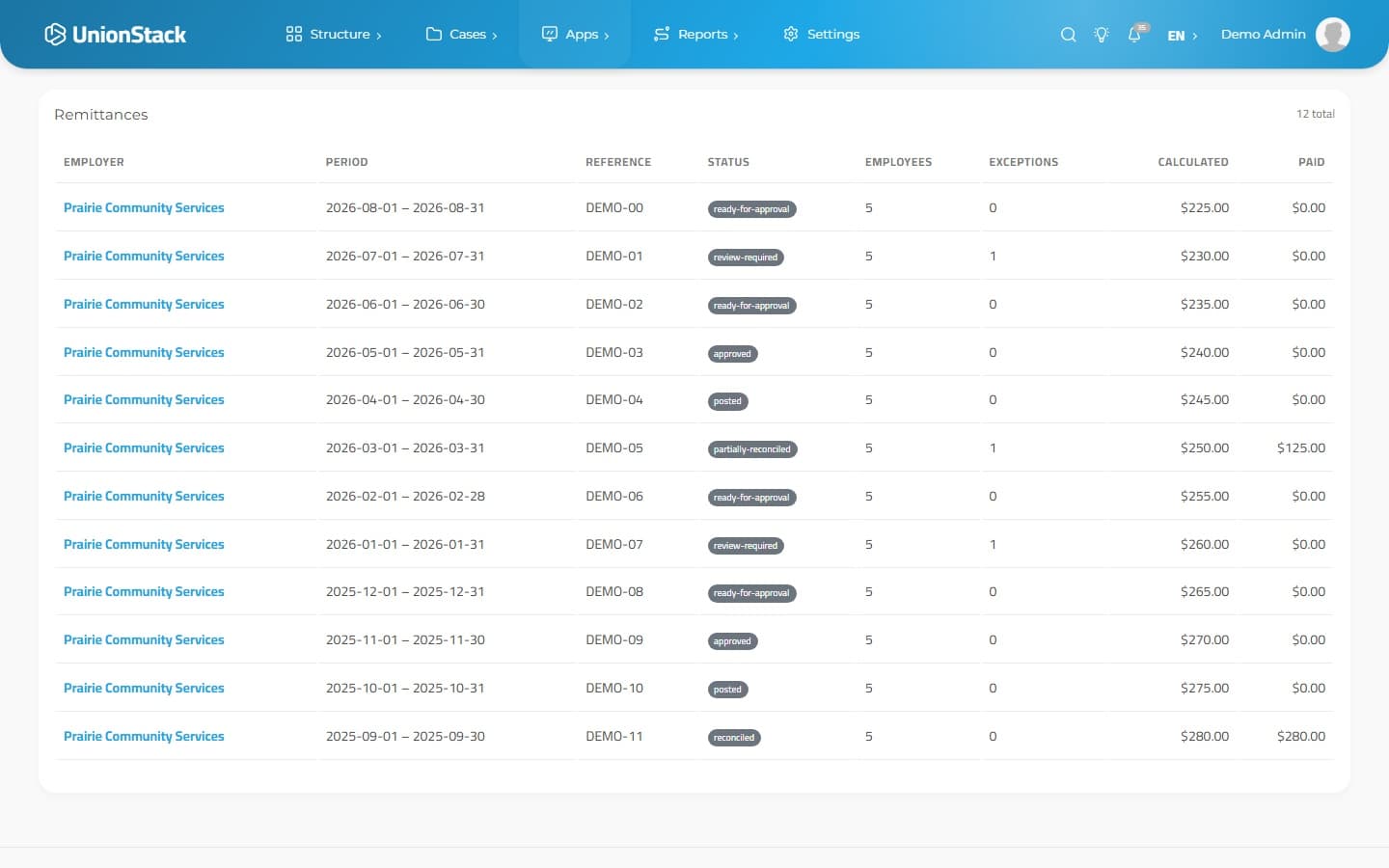Click paid amount $125.00

pyautogui.click(x=1301, y=448)
